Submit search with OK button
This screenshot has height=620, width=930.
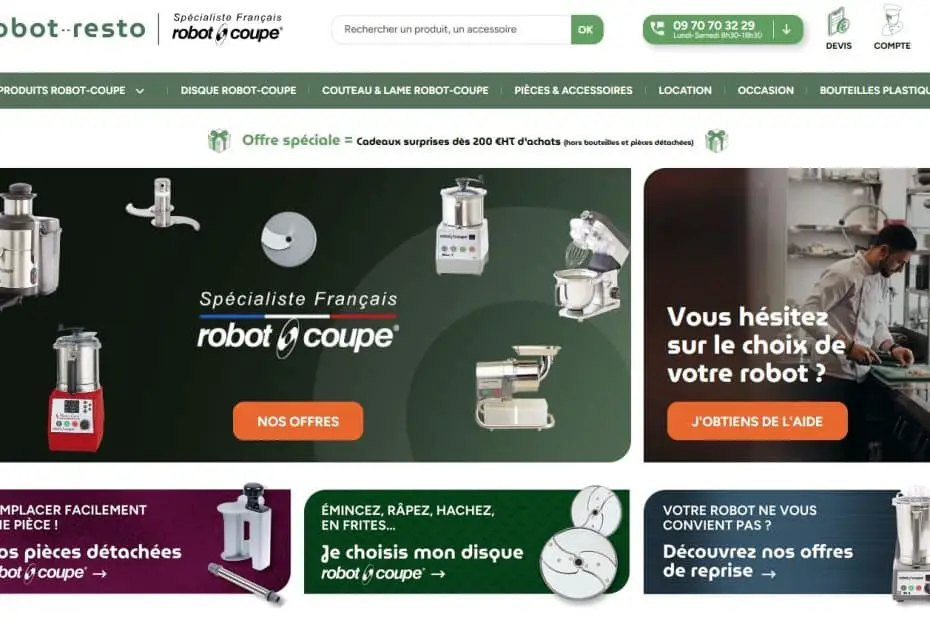coord(586,30)
